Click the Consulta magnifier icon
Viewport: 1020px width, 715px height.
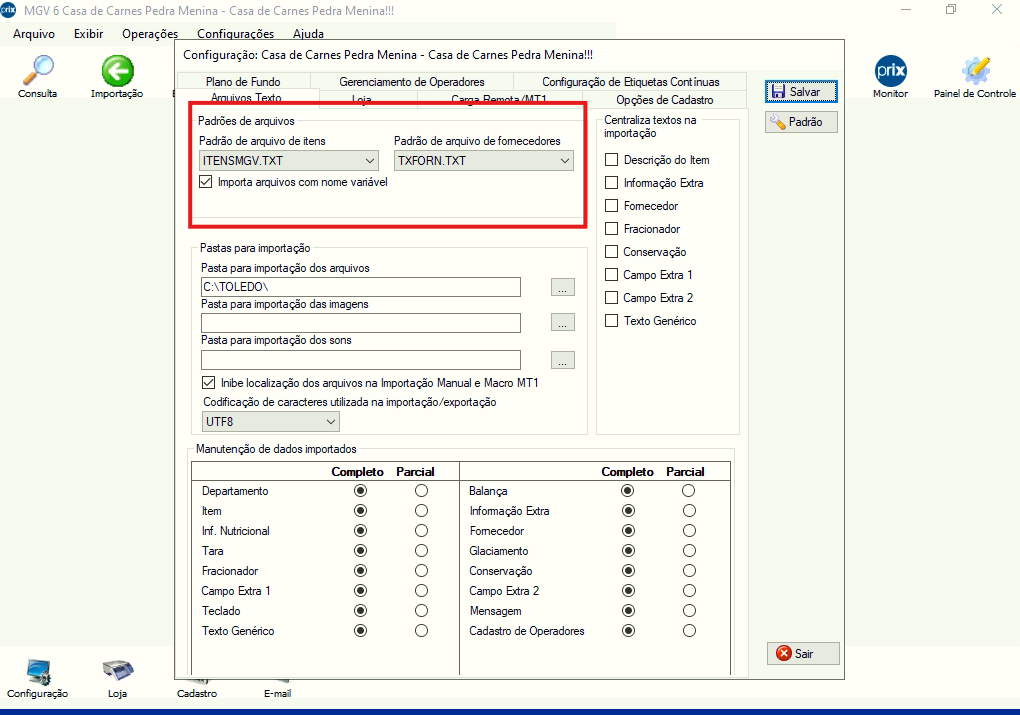(37, 72)
